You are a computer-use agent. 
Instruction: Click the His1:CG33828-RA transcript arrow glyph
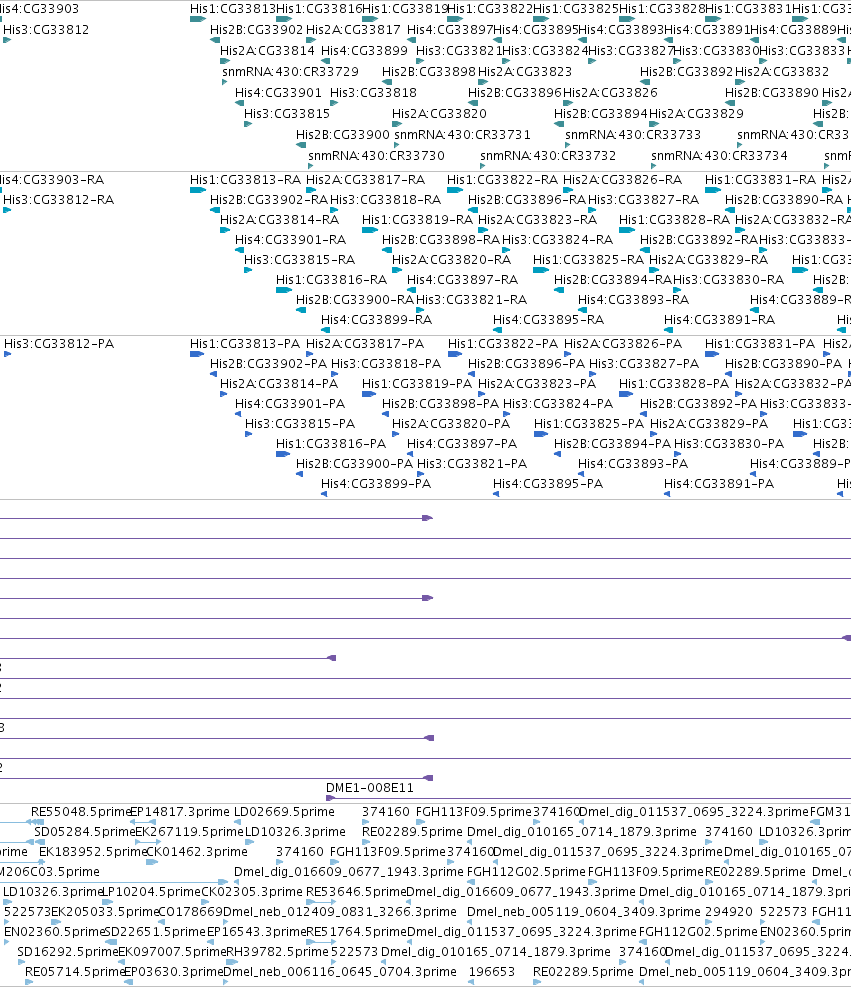pyautogui.click(x=627, y=230)
